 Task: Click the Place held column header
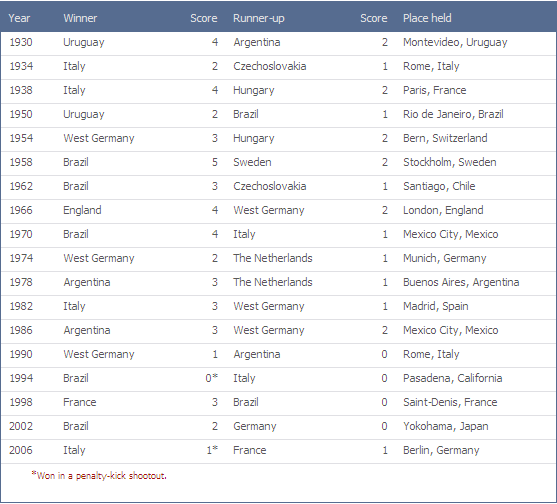click(x=427, y=18)
